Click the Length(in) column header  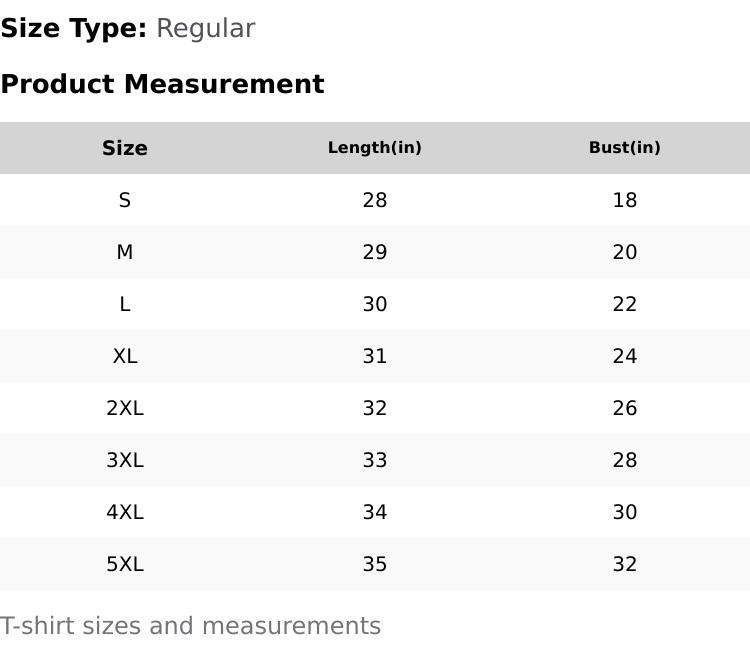375,148
